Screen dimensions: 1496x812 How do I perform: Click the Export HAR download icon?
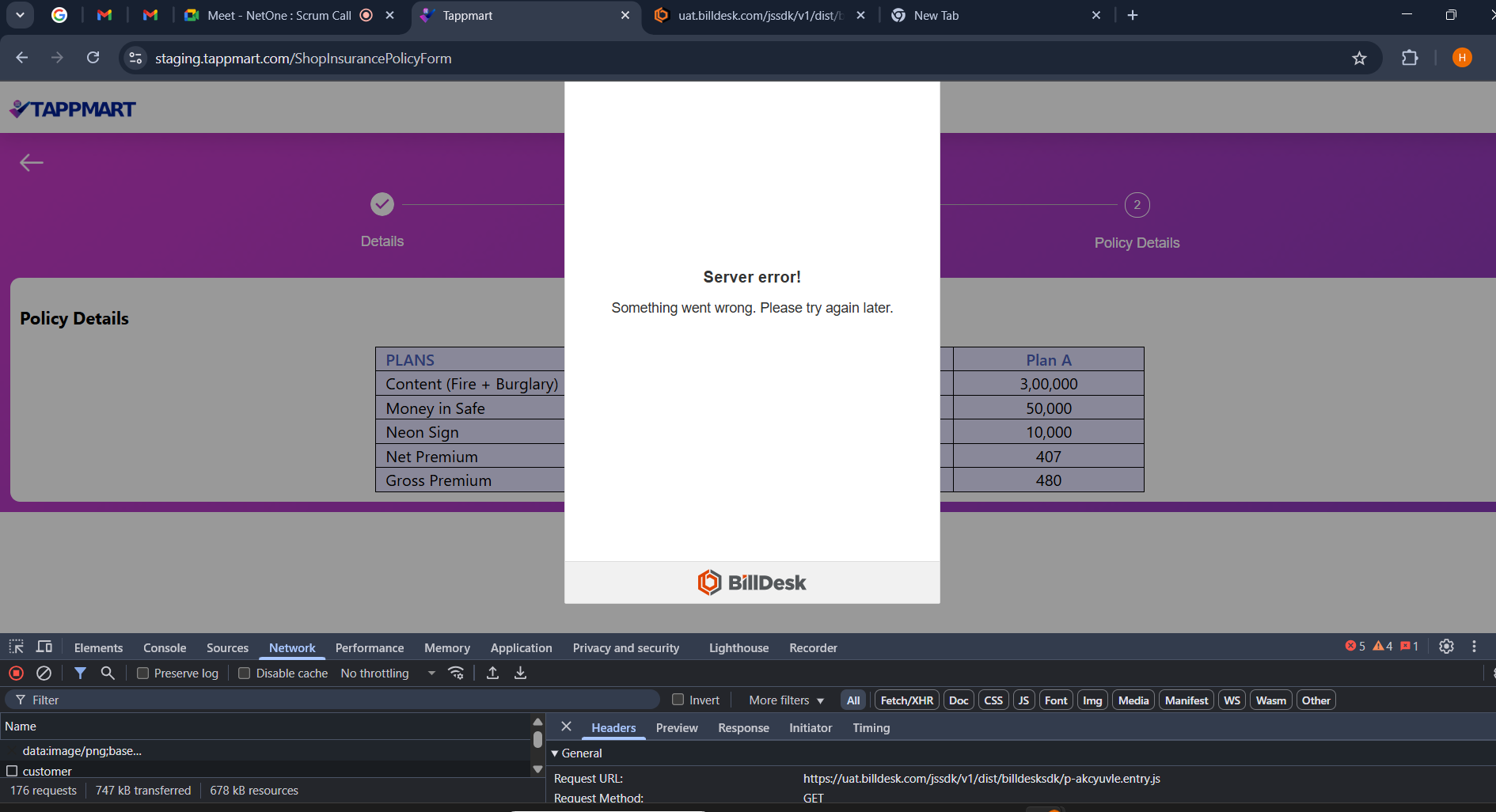520,673
